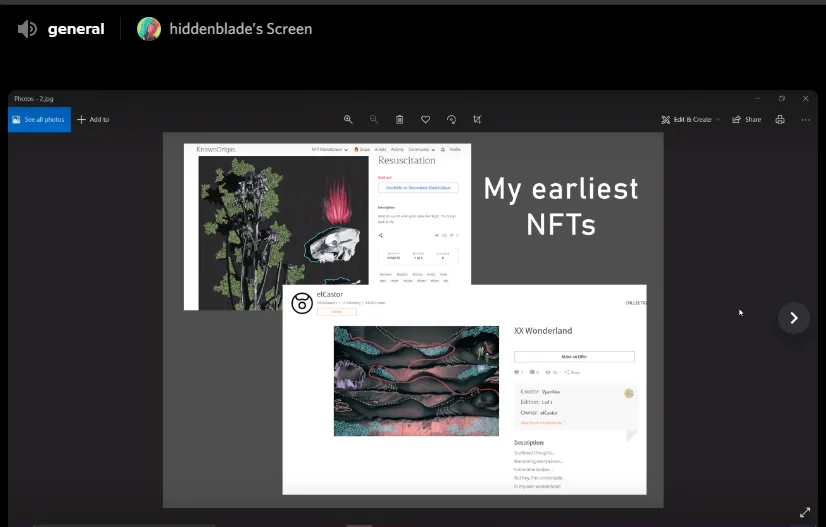Click the Share button in Photos
Screen dimensions: 826x527
(x=746, y=120)
